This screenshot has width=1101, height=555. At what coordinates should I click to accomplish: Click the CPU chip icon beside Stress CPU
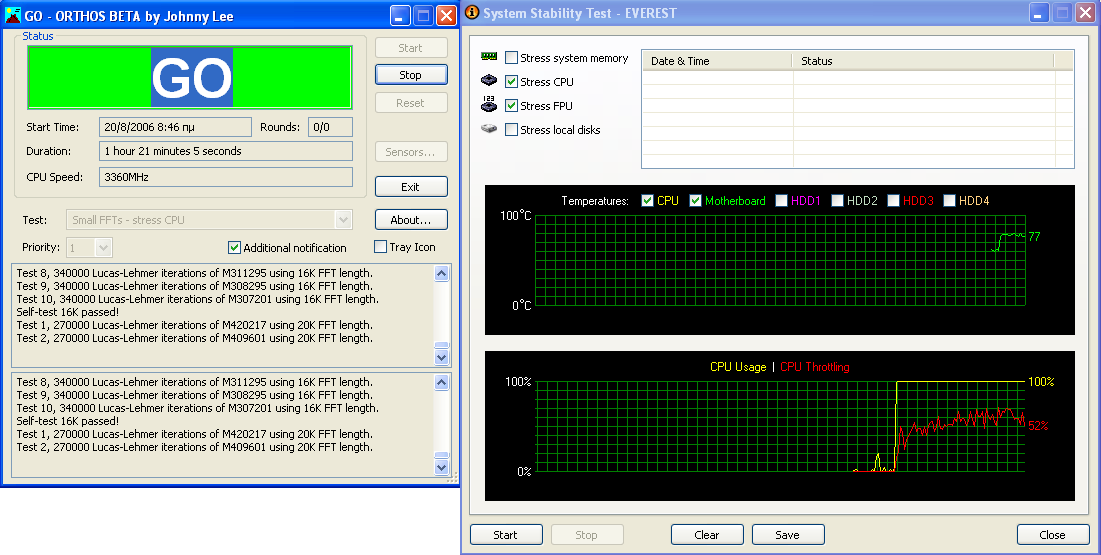click(x=489, y=81)
